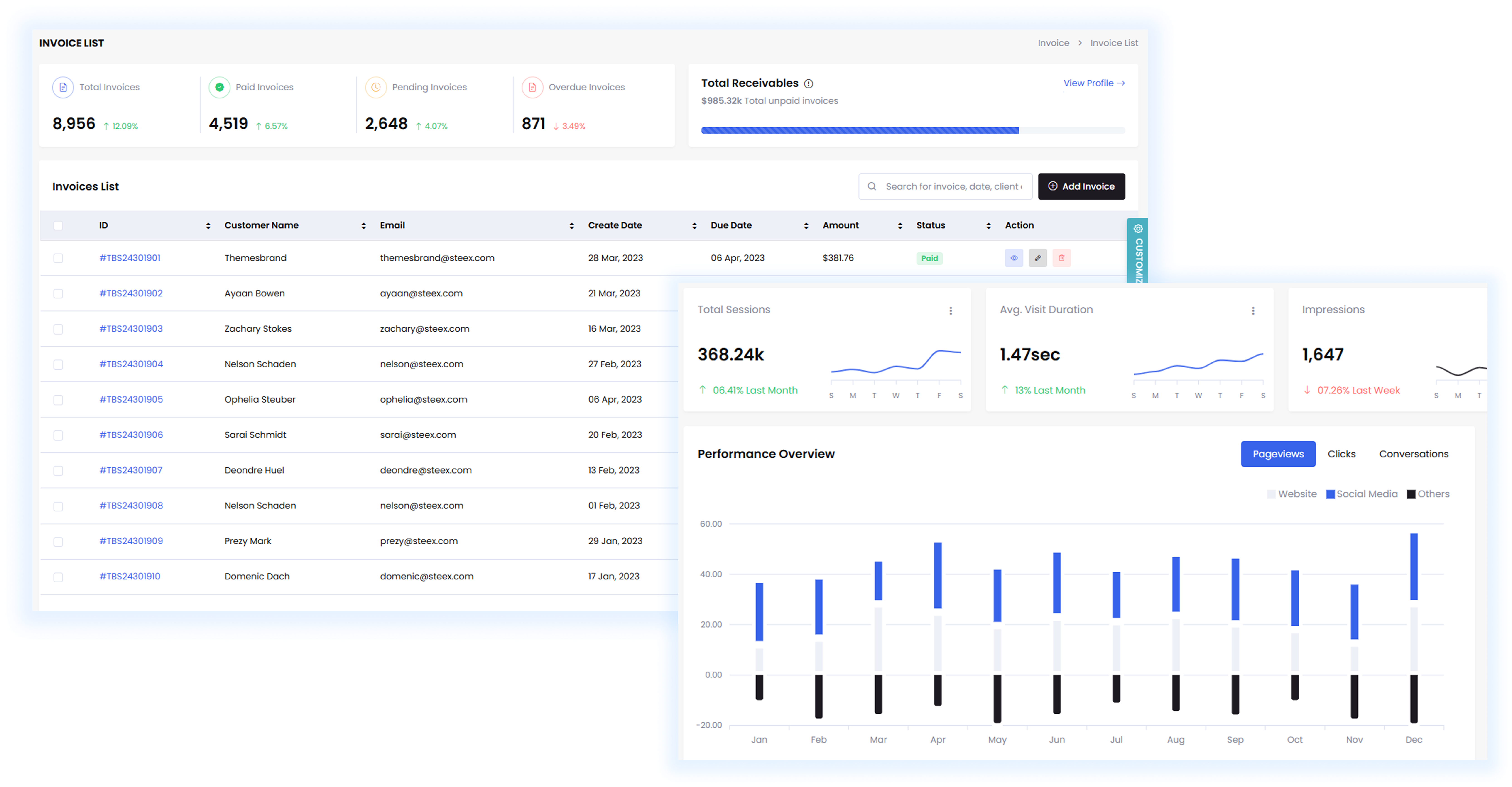Toggle the Social Media legend swatch
1512x787 pixels.
tap(1331, 494)
